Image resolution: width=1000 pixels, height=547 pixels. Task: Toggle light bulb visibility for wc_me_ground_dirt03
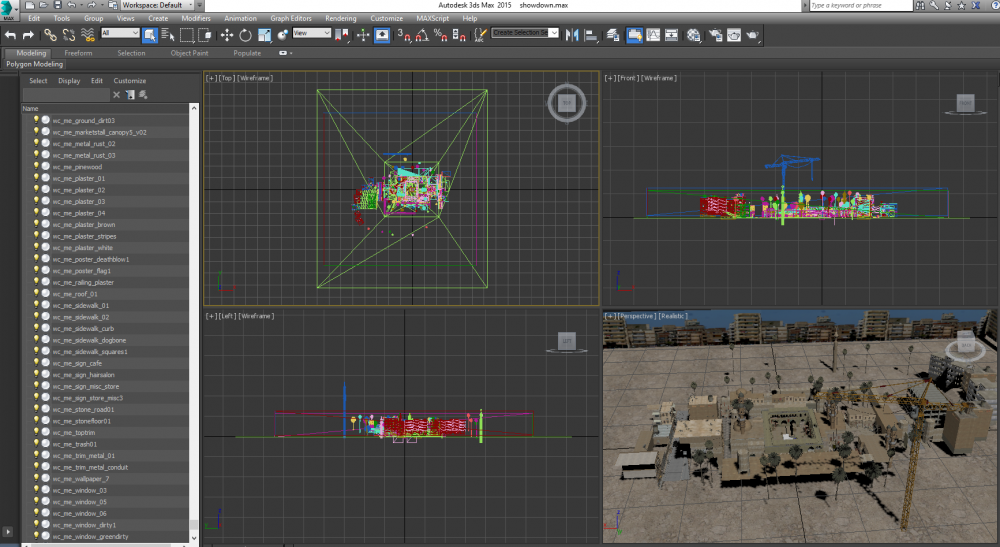36,120
